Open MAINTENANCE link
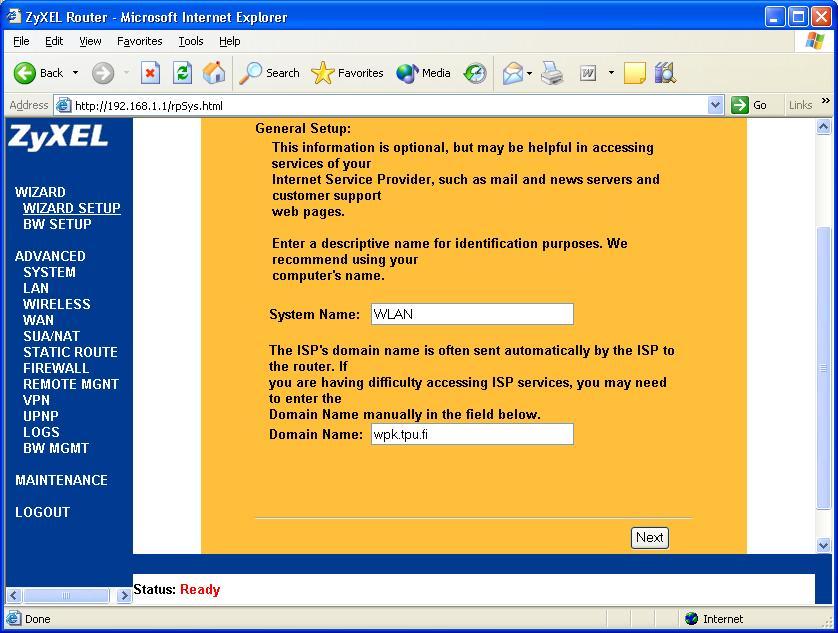Image resolution: width=838 pixels, height=633 pixels. 61,480
